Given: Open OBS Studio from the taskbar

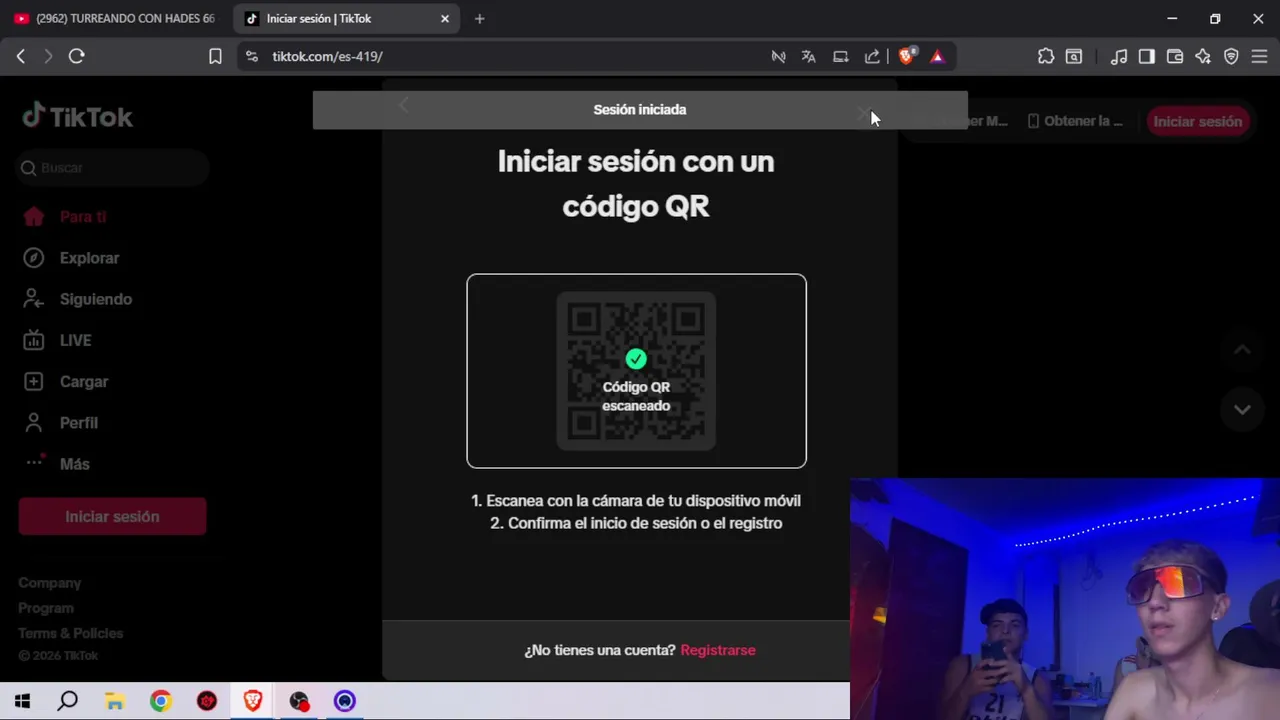Looking at the screenshot, I should (299, 701).
